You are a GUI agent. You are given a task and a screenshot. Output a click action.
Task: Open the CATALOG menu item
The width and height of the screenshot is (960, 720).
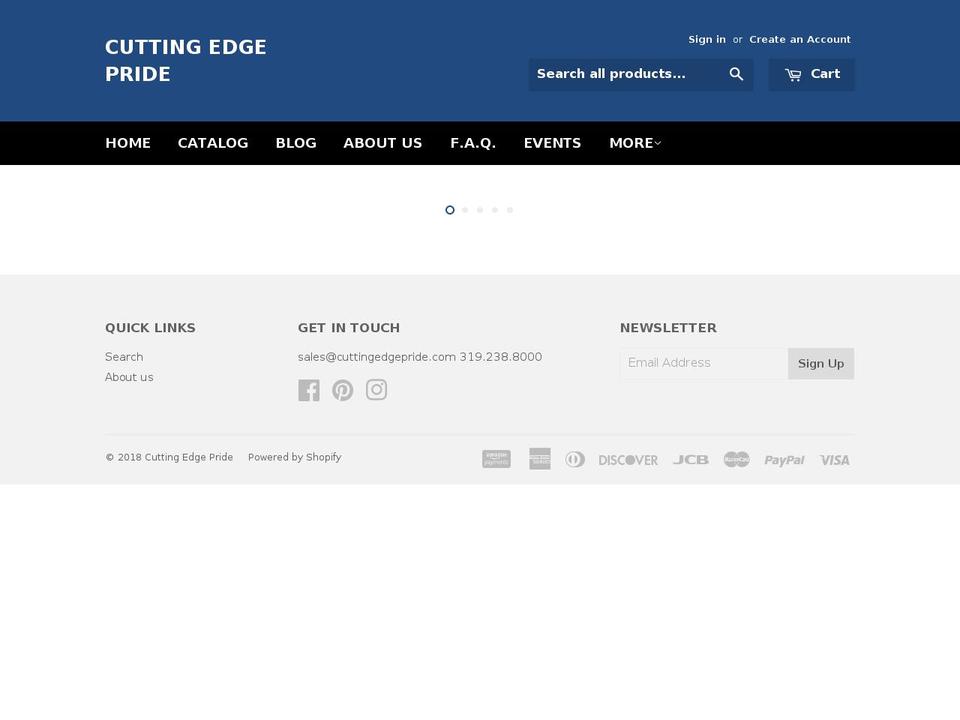pyautogui.click(x=213, y=143)
